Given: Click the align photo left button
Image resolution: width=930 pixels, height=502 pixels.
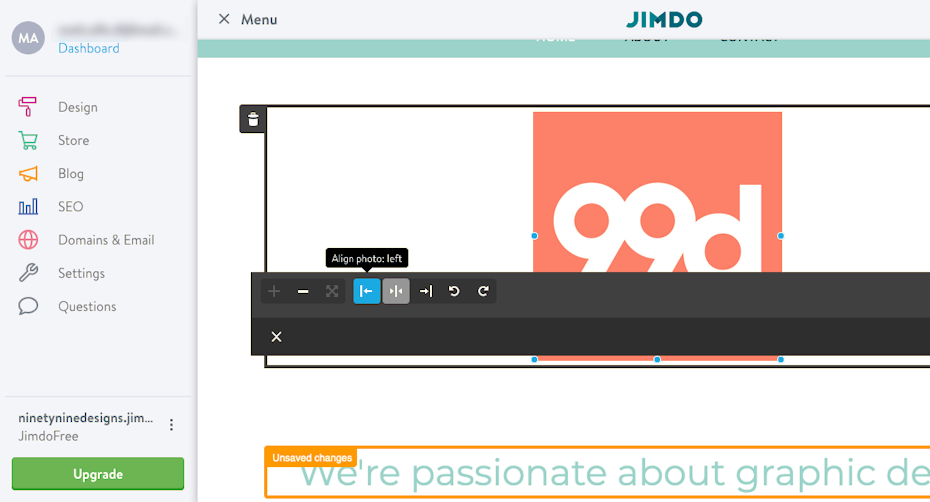Looking at the screenshot, I should point(367,291).
